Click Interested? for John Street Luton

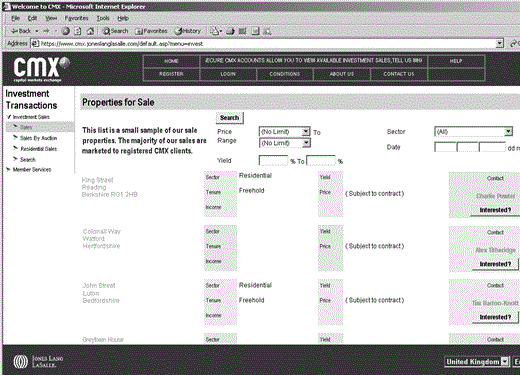pyautogui.click(x=495, y=317)
